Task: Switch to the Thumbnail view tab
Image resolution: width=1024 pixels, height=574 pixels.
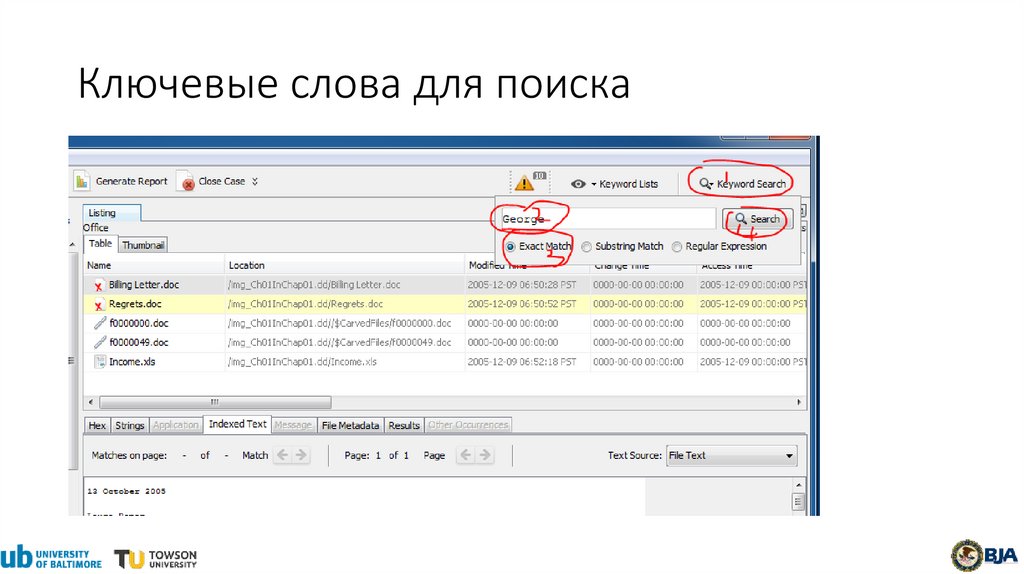Action: [143, 245]
